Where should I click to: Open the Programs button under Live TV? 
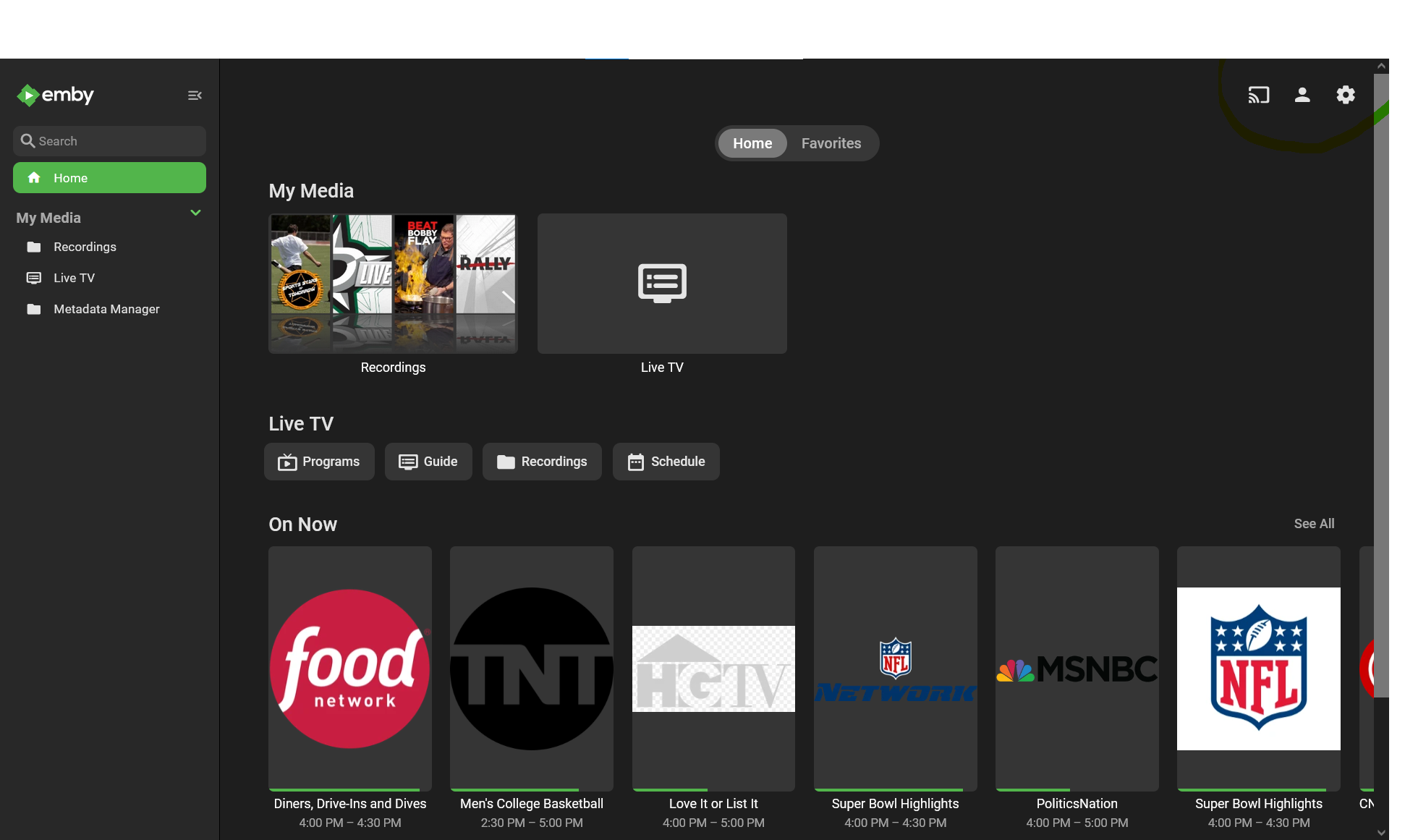click(x=319, y=462)
